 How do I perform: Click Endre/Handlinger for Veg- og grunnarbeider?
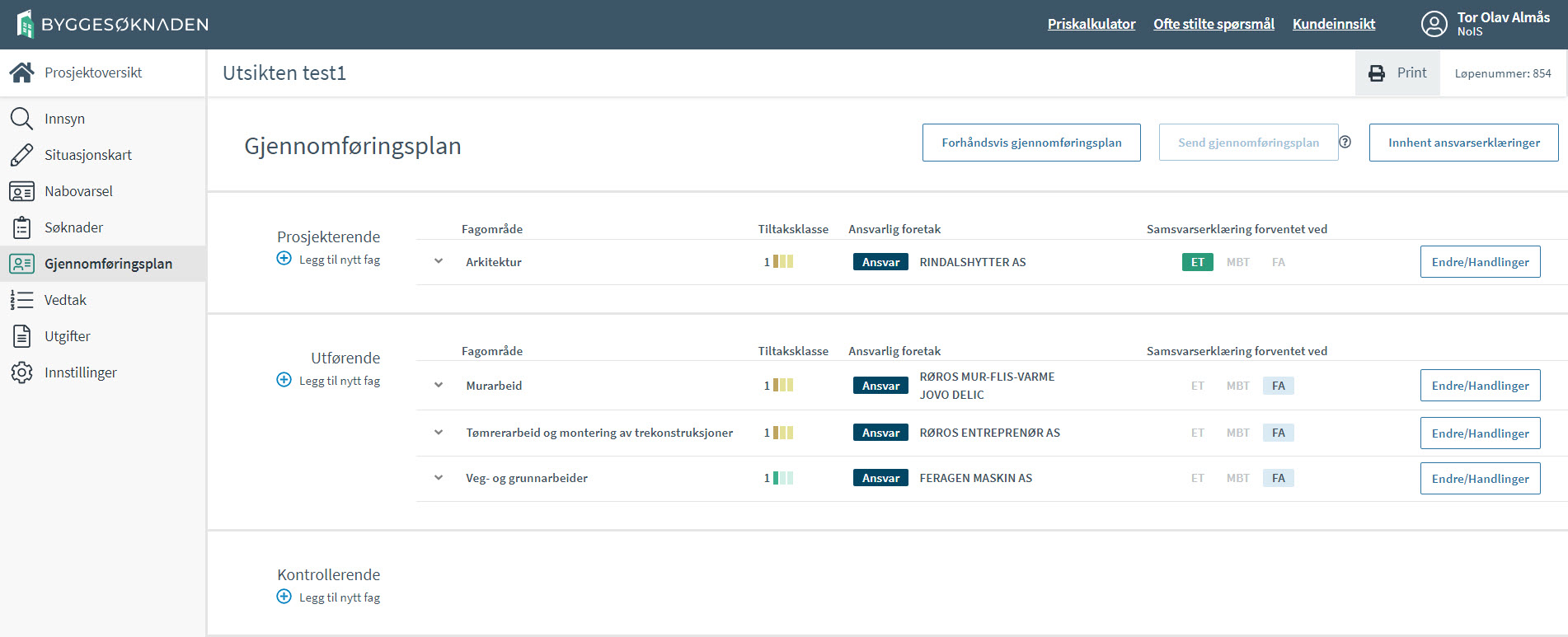point(1480,479)
